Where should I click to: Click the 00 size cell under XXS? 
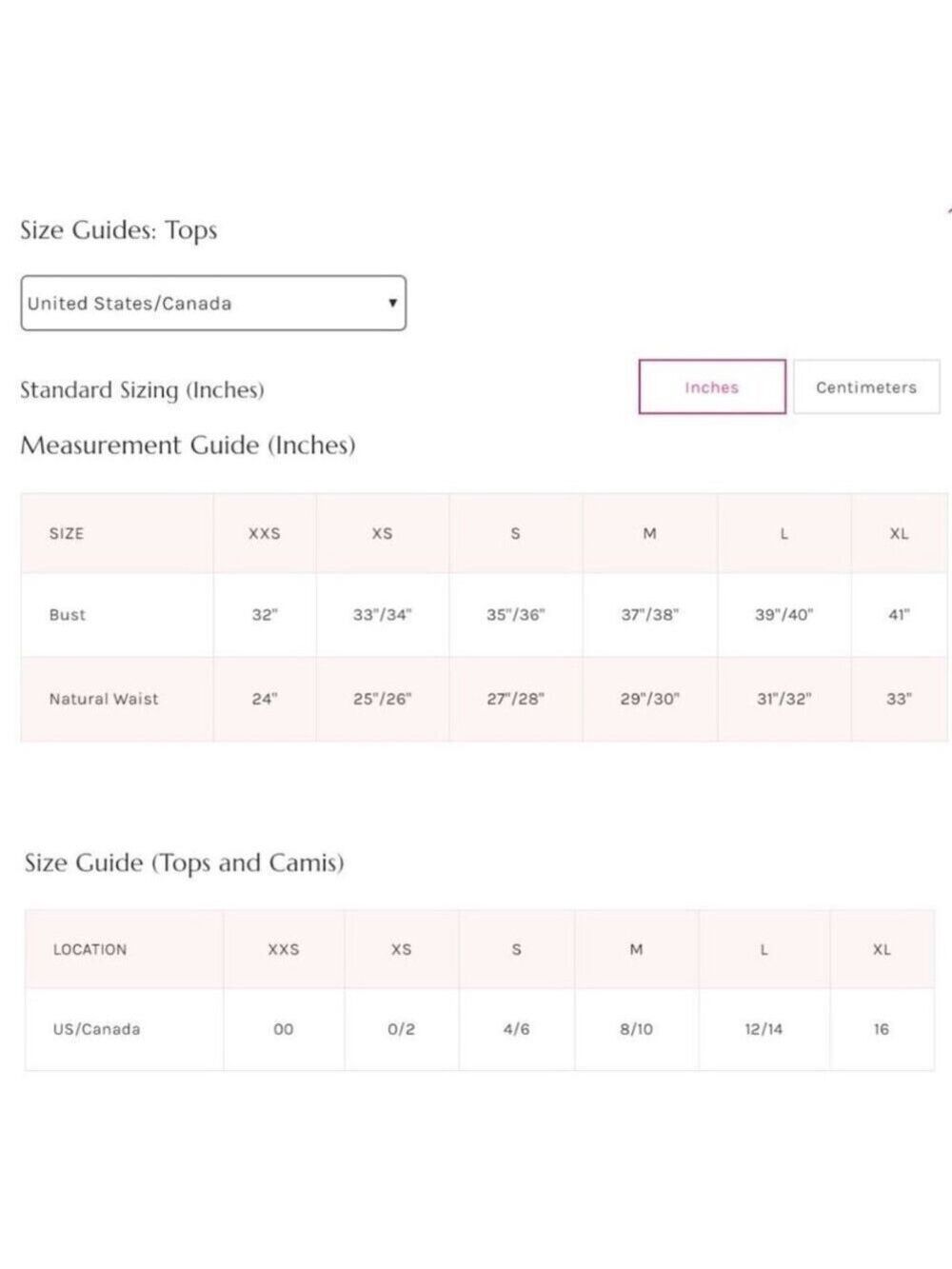coord(284,1029)
